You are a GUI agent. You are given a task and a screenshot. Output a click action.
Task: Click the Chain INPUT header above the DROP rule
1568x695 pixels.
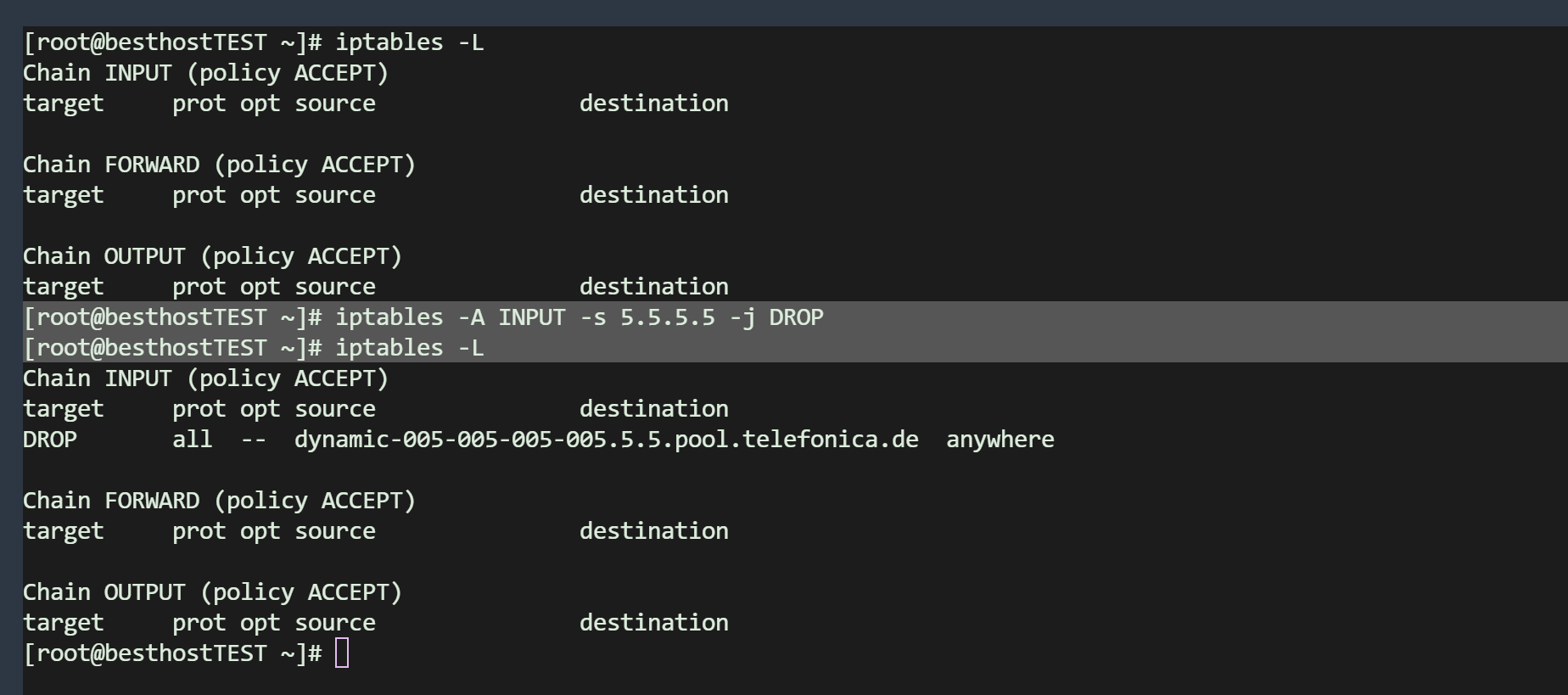pos(205,378)
